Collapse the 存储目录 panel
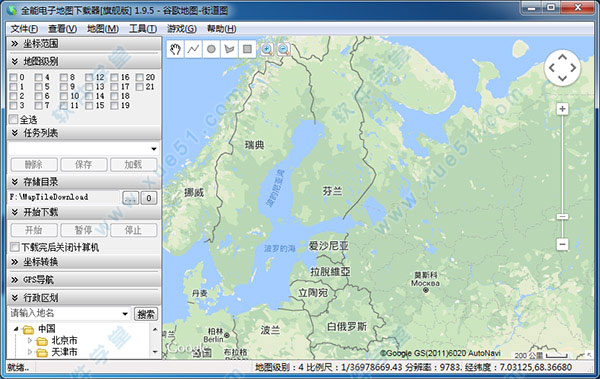 click(84, 182)
